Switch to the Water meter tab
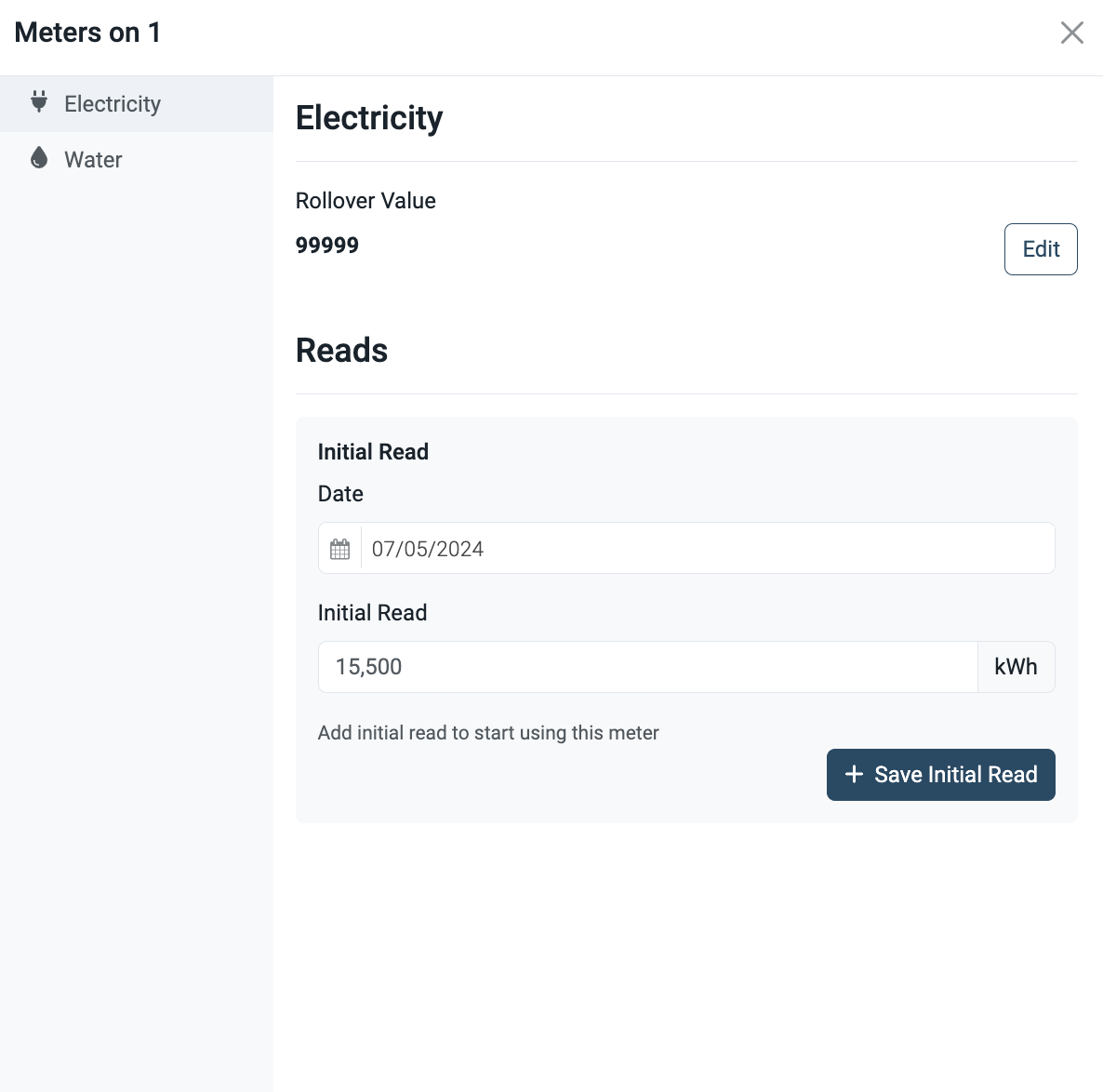Viewport: 1103px width, 1092px height. click(x=137, y=160)
